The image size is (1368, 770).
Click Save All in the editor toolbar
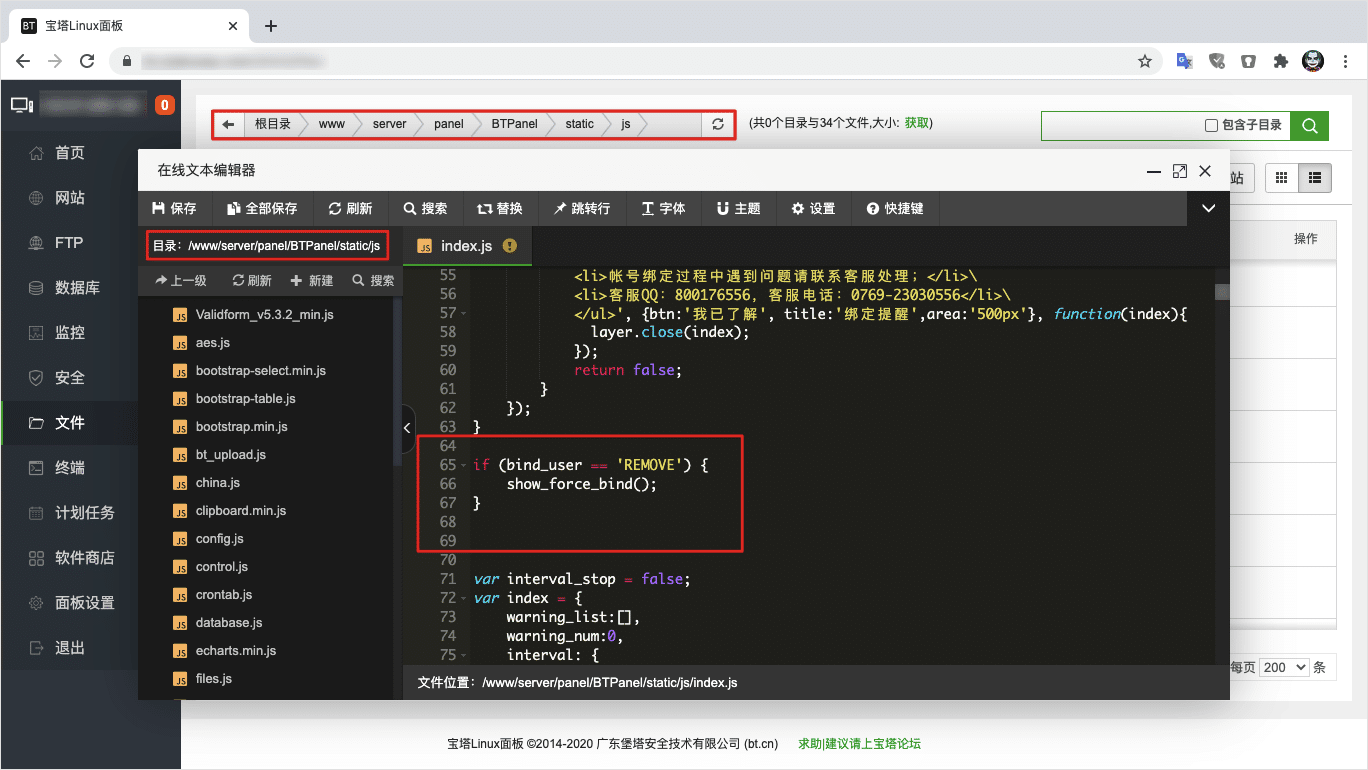(x=262, y=208)
